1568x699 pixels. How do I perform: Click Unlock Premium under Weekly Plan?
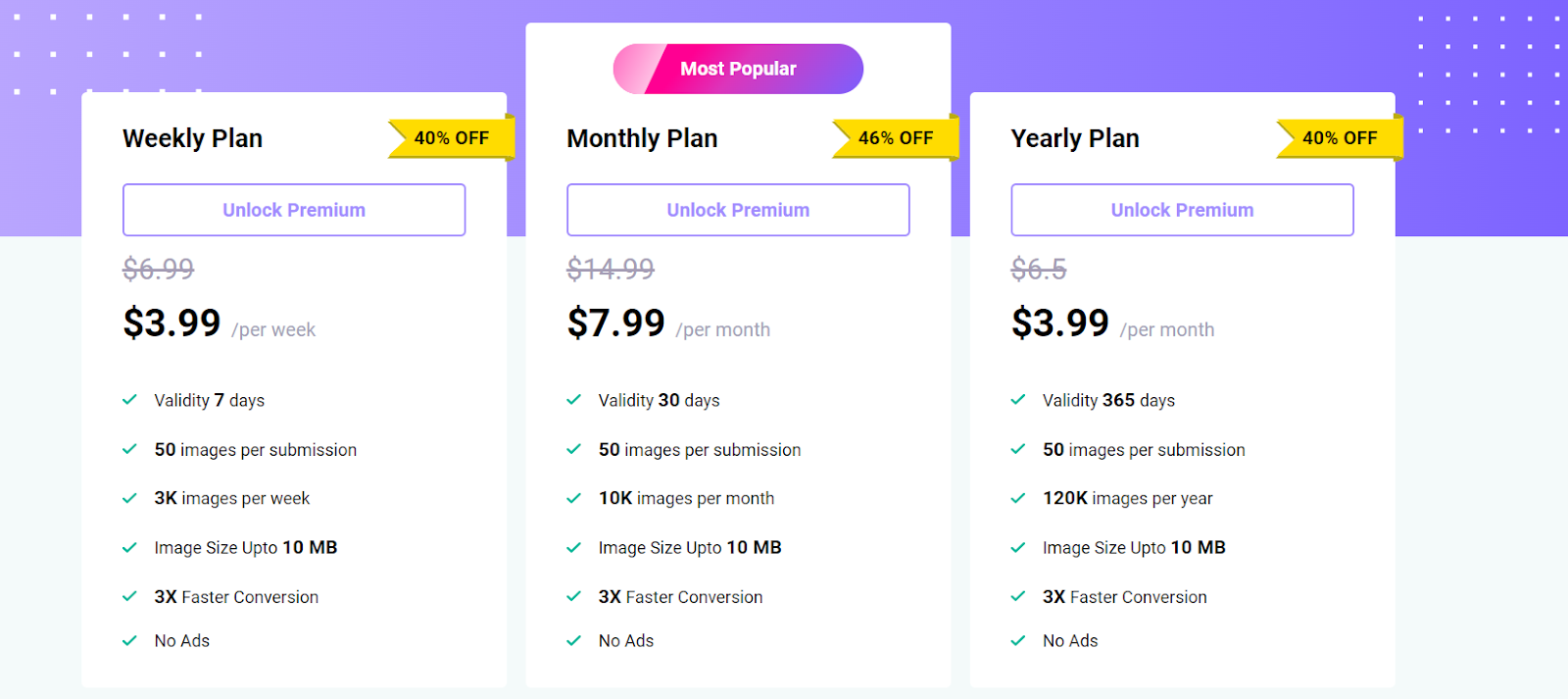click(294, 210)
